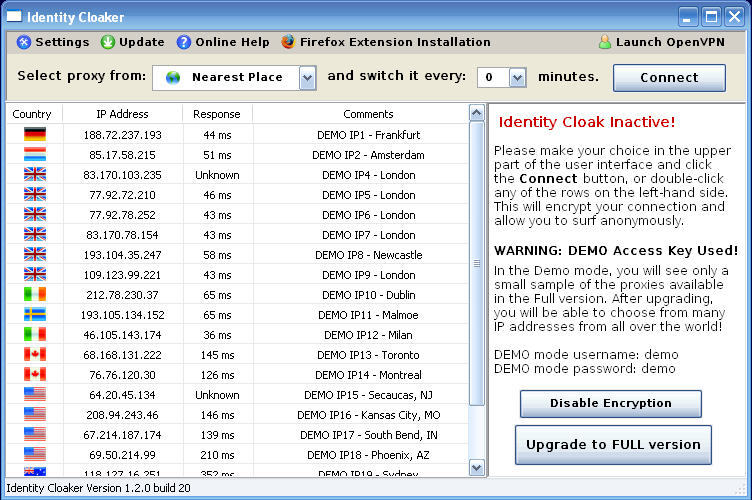Viewport: 752px width, 500px height.
Task: Open Online Help from the toolbar
Action: 232,42
